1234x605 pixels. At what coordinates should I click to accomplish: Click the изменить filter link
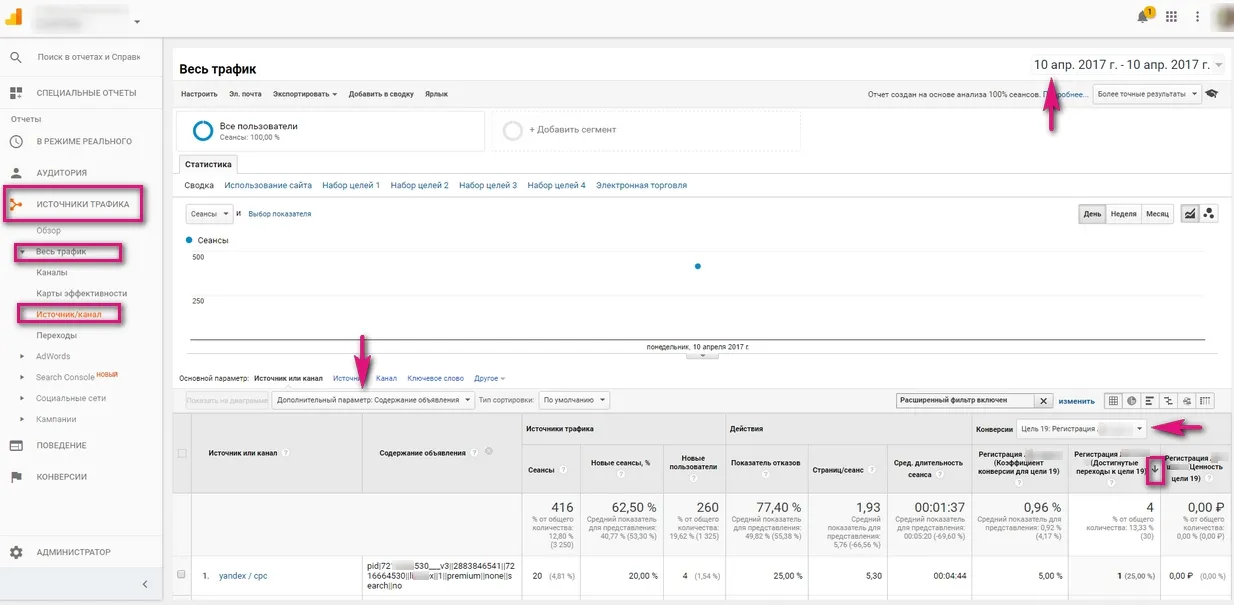1077,401
